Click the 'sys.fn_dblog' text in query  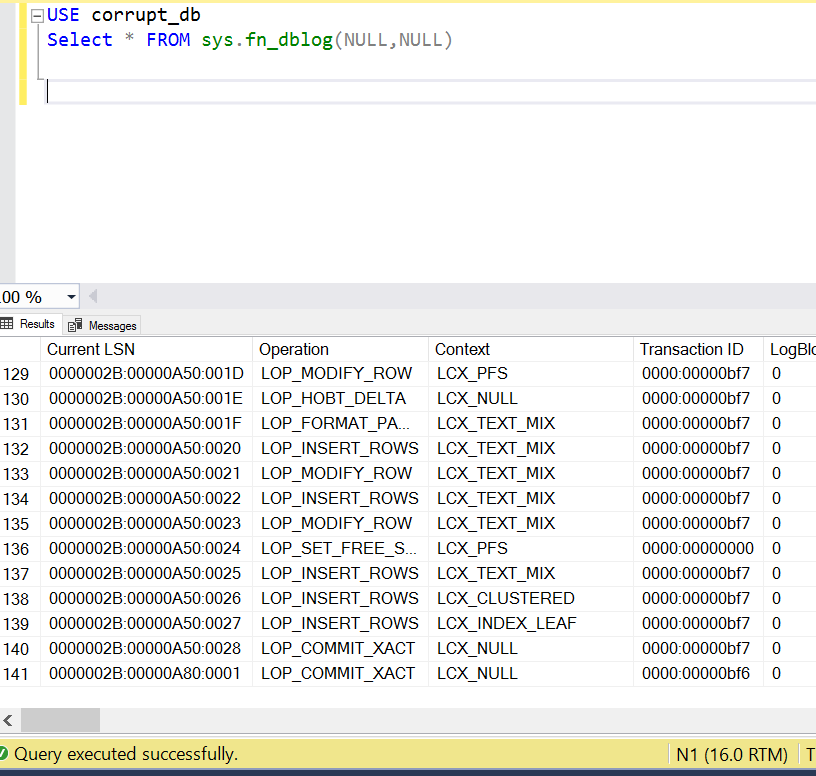click(x=267, y=40)
